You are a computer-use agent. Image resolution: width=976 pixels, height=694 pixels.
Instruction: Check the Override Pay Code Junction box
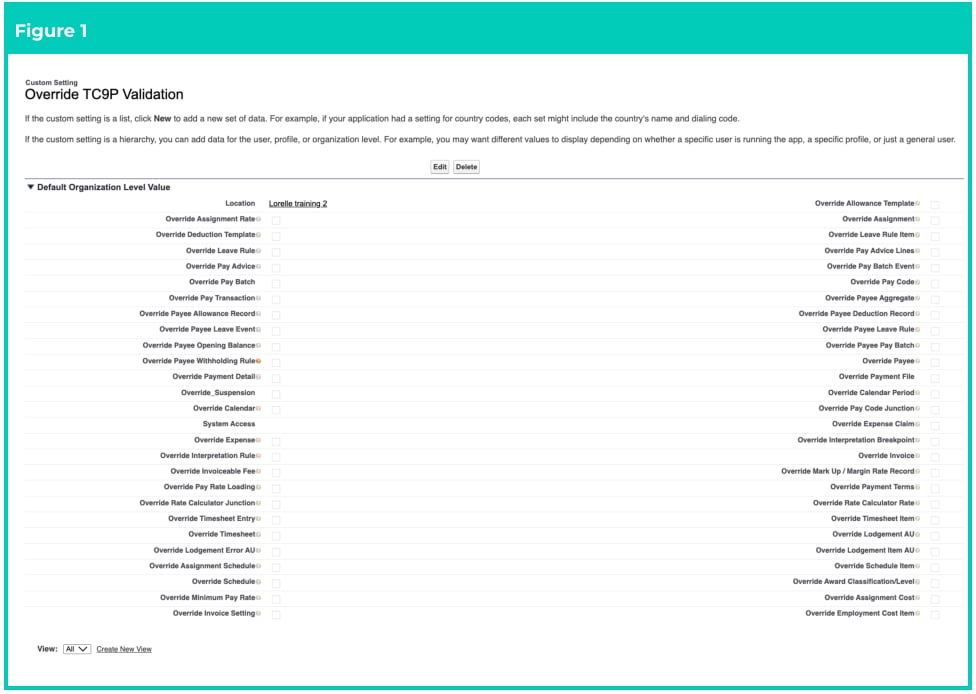935,410
